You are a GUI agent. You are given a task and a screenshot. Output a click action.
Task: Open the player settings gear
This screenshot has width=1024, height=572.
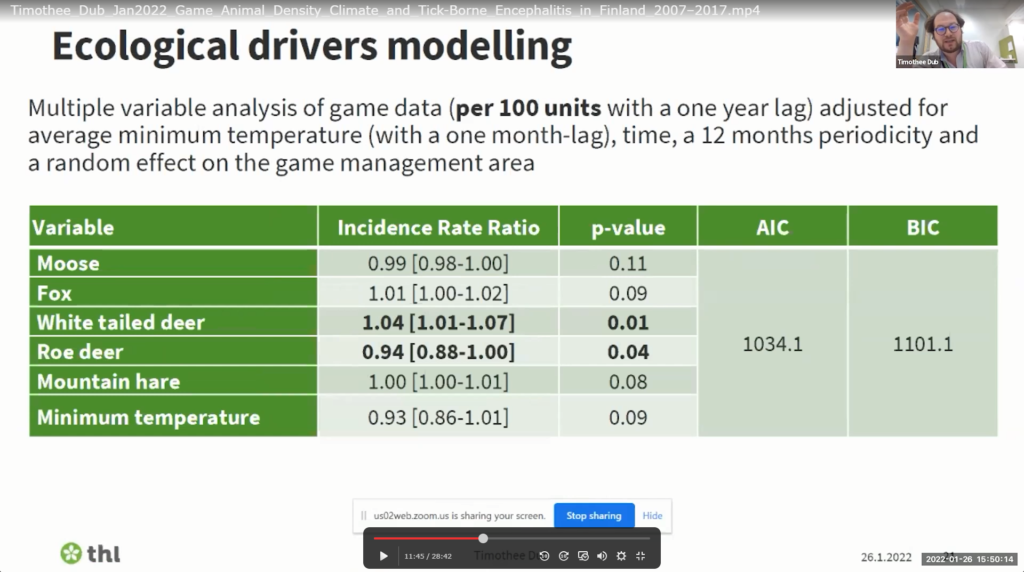coord(621,556)
